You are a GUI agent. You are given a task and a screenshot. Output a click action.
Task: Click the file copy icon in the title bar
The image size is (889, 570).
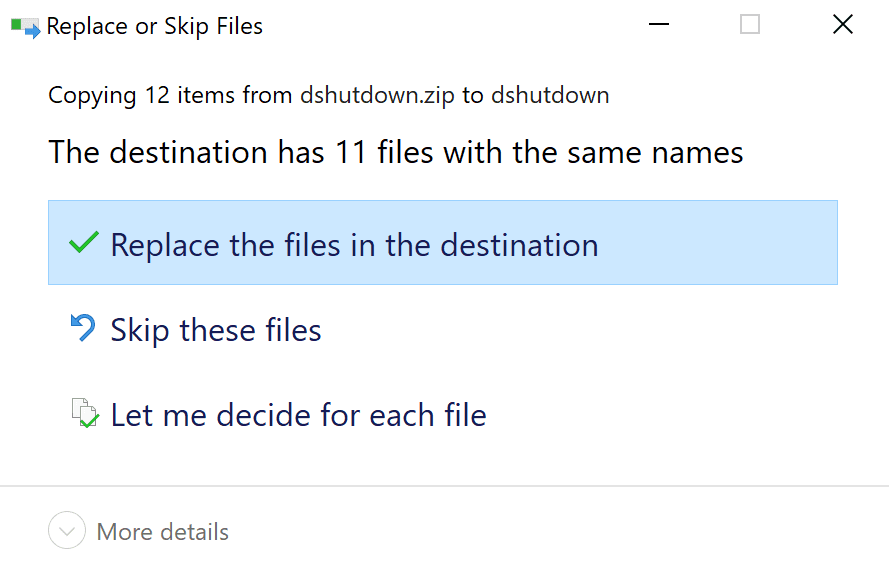(x=26, y=27)
